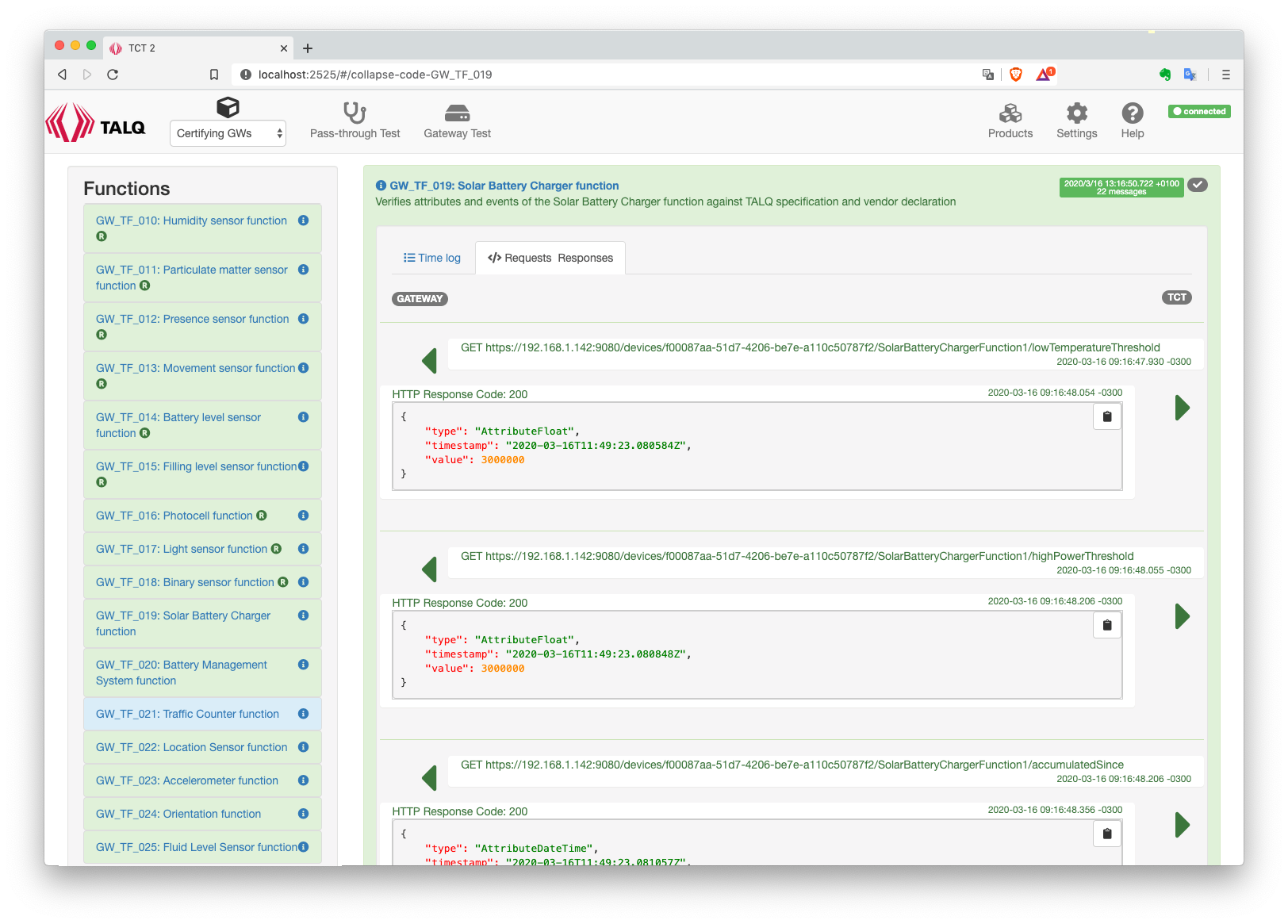This screenshot has width=1288, height=924.
Task: Show info for GW_TF_022 Location Sensor function
Action: [303, 747]
